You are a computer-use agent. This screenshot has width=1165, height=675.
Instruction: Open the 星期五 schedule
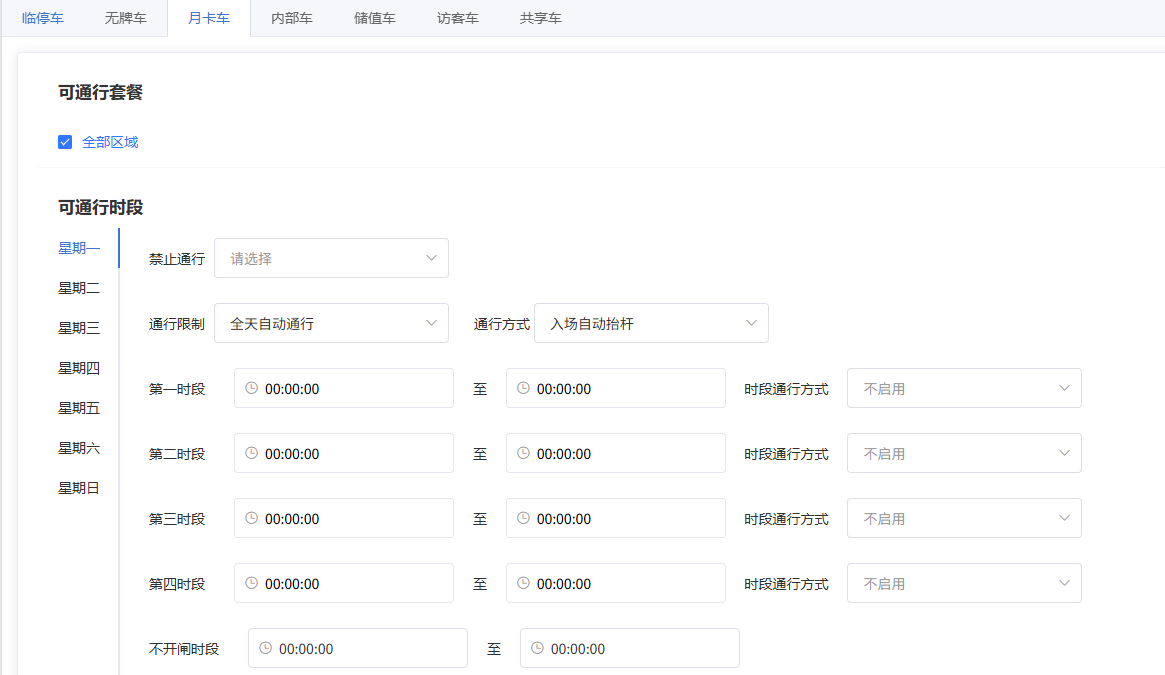tap(79, 408)
